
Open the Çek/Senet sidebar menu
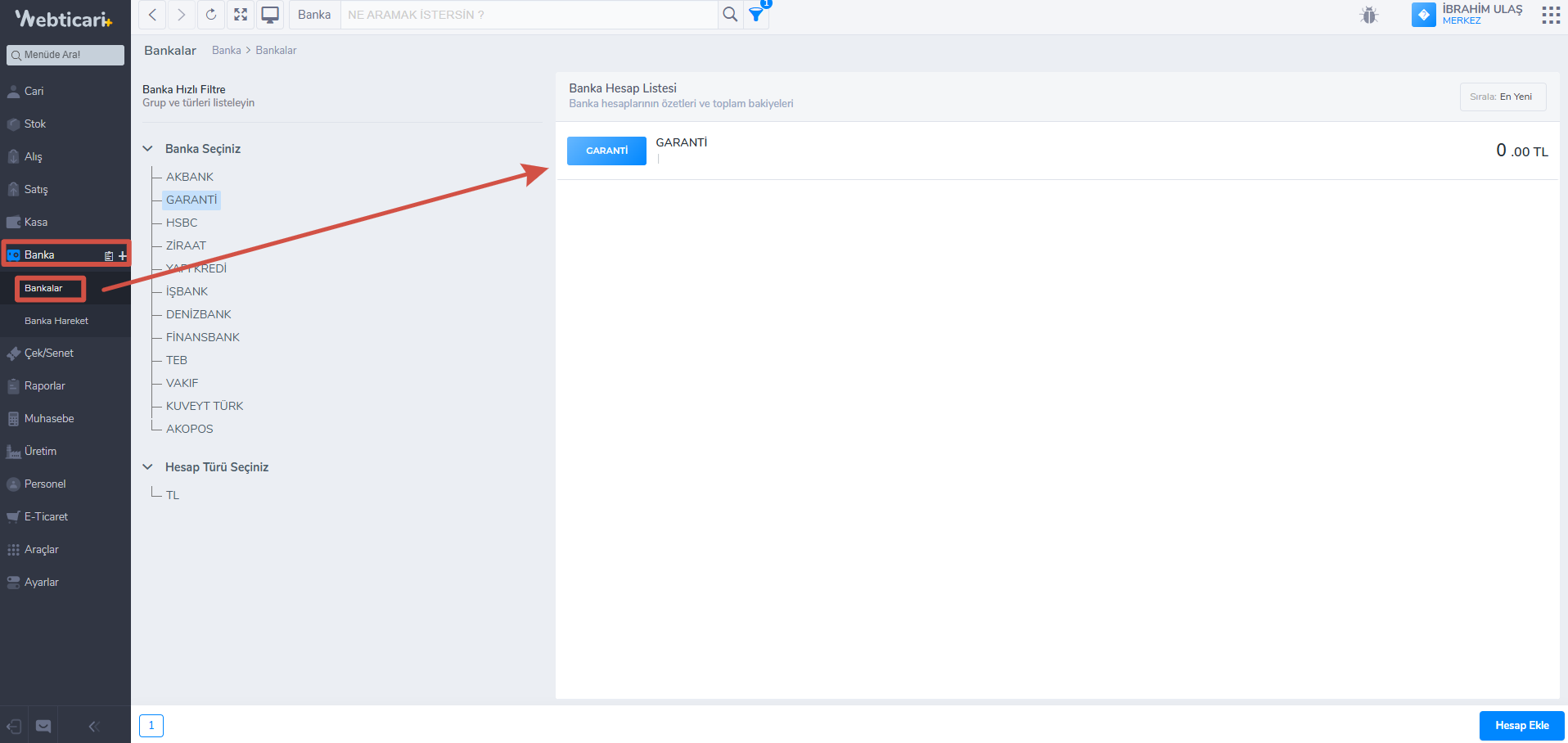pyautogui.click(x=49, y=353)
